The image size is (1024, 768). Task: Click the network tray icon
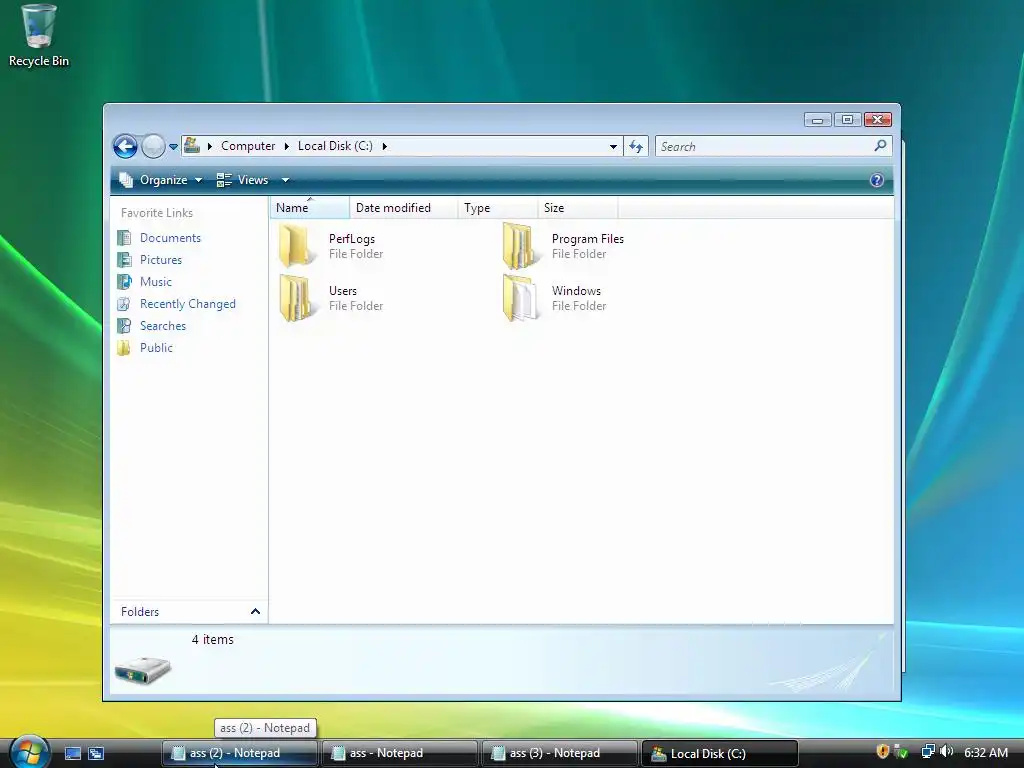coord(927,752)
